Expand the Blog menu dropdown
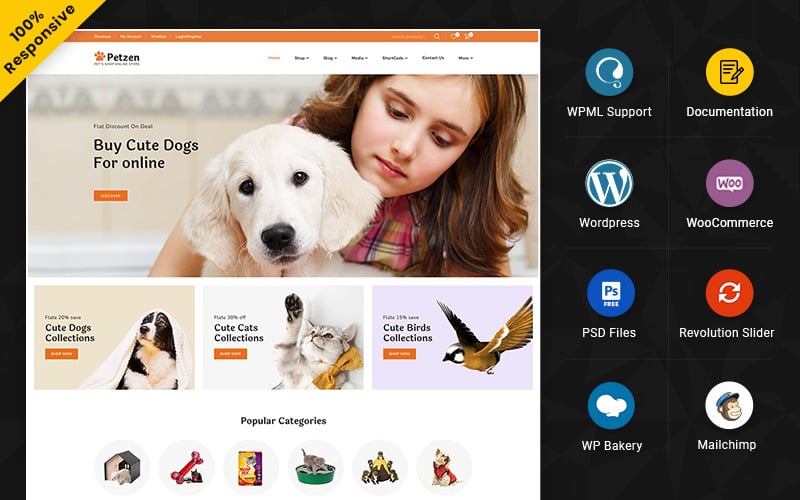Image resolution: width=800 pixels, height=500 pixels. tap(330, 58)
